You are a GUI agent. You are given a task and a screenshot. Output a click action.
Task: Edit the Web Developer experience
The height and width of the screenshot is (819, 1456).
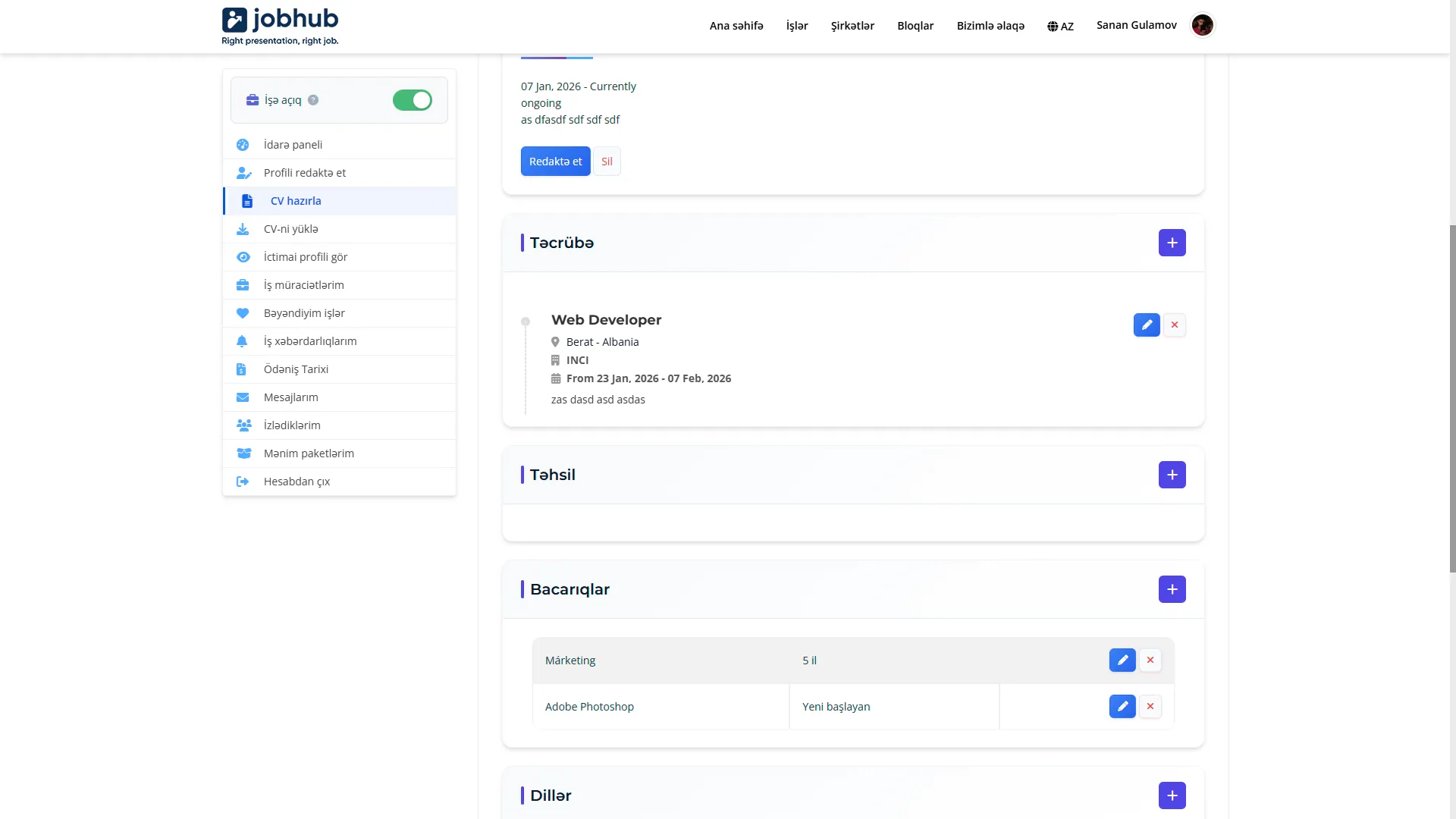(x=1147, y=325)
